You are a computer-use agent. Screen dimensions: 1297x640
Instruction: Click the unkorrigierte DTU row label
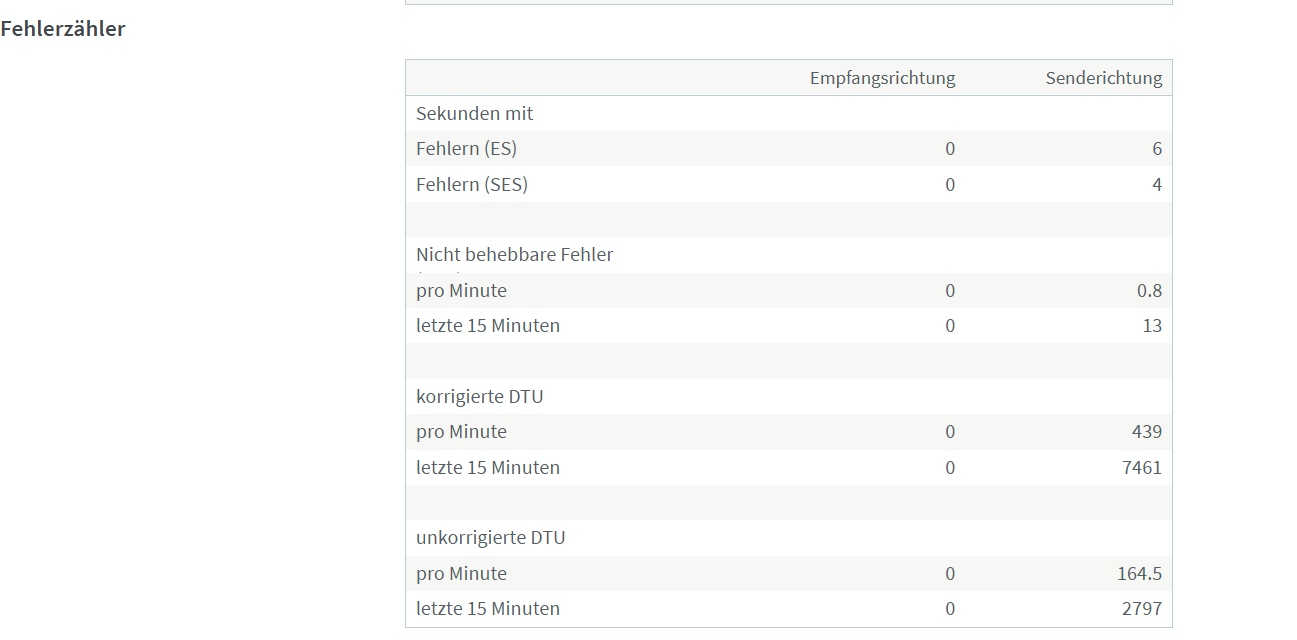(491, 538)
